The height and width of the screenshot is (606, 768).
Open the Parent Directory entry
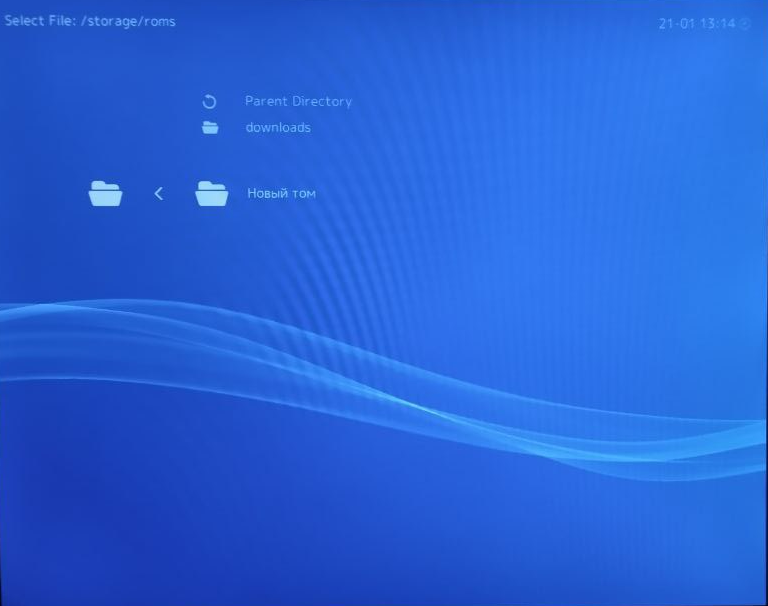point(298,101)
